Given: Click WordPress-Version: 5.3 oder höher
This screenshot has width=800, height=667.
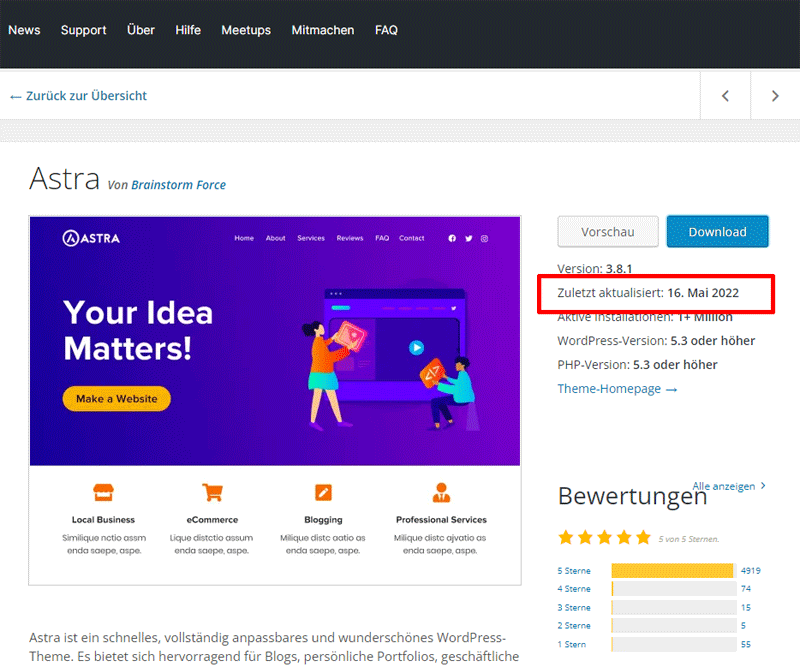Looking at the screenshot, I should [656, 340].
